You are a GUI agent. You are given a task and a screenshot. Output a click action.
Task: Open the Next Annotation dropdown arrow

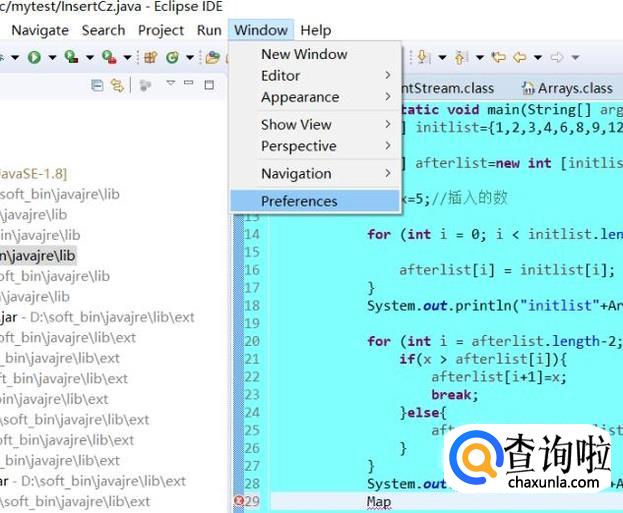point(442,58)
